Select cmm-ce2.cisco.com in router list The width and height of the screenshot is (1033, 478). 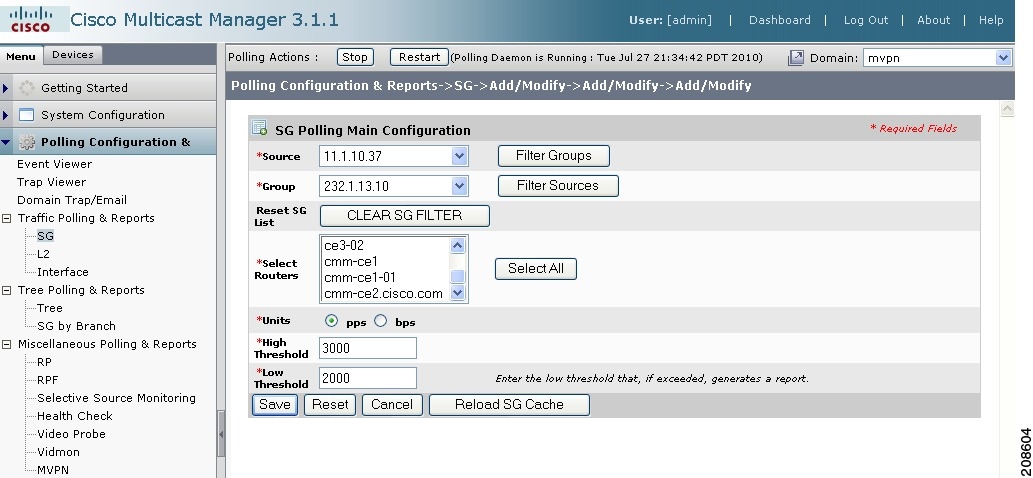coord(383,294)
